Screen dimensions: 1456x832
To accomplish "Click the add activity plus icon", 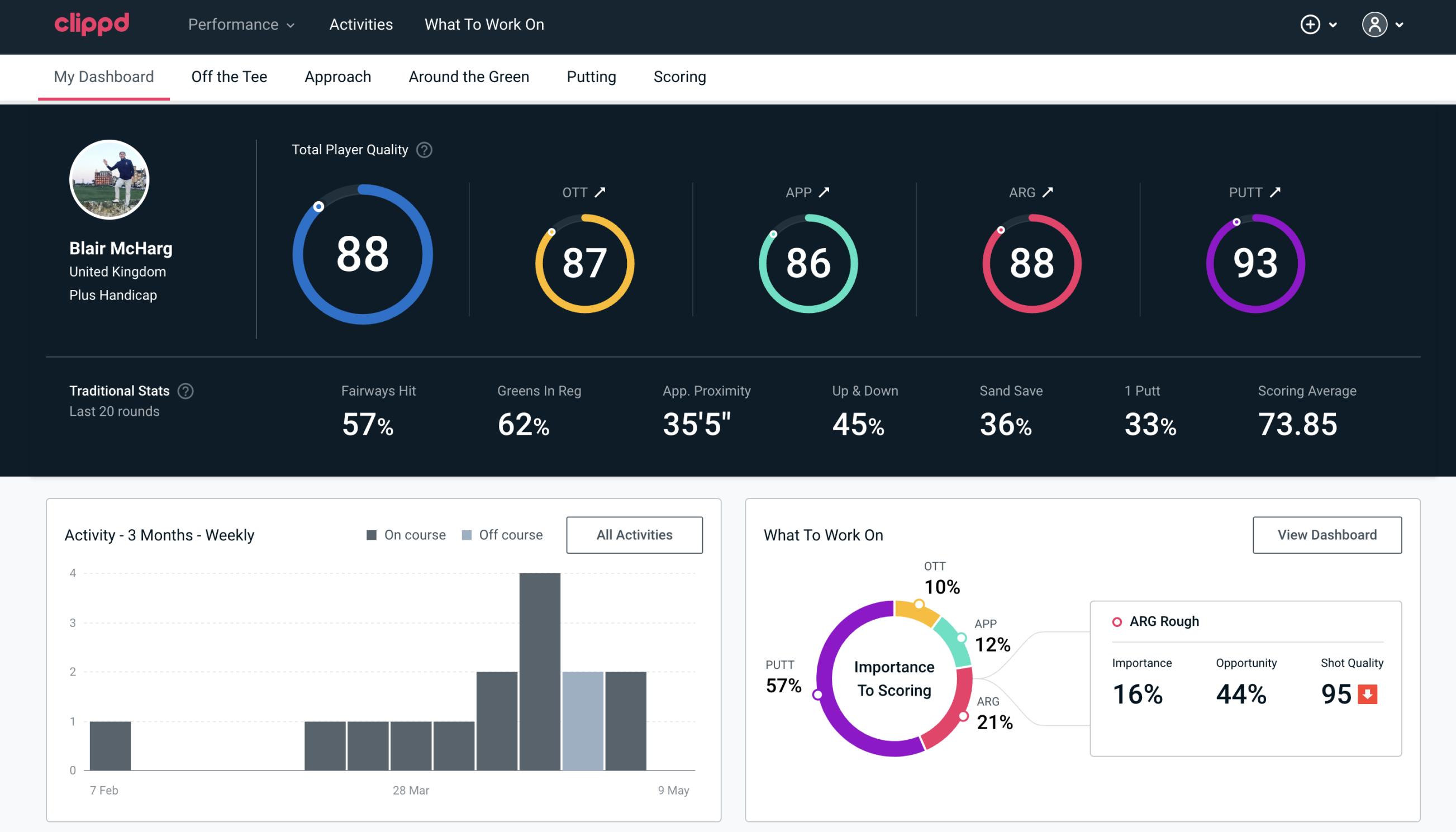I will click(x=1311, y=25).
